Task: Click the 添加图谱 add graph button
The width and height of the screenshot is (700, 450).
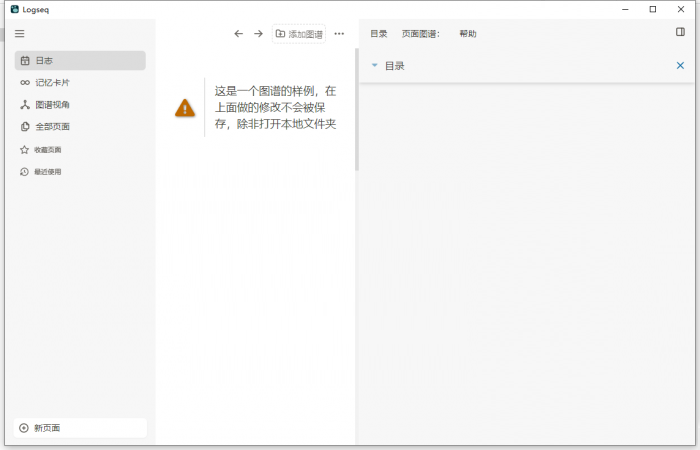Action: (x=299, y=34)
